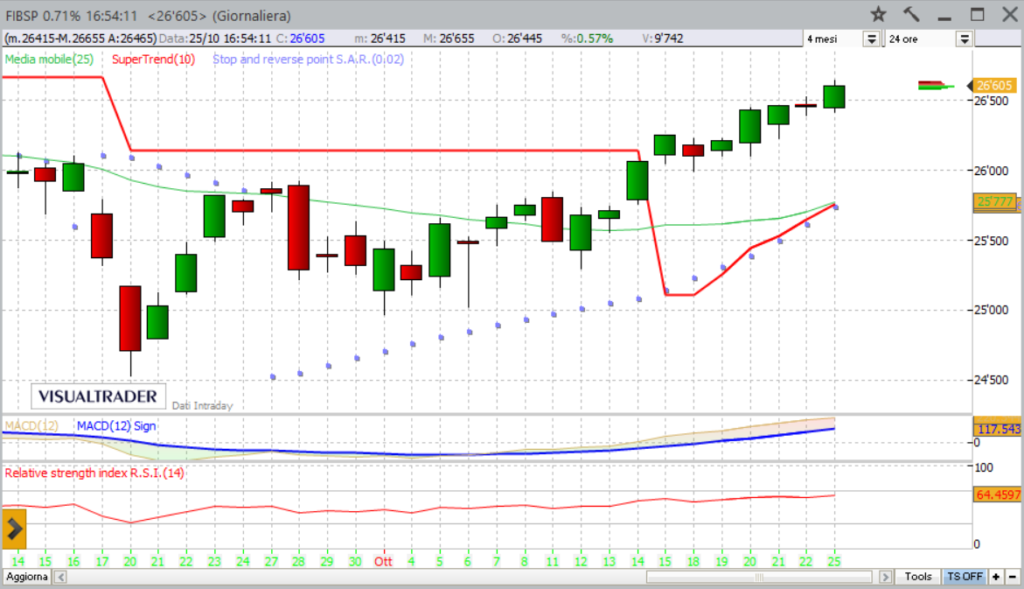Screen dimensions: 1024x589
Task: Click the orange arrow panel expander
Action: pos(15,528)
